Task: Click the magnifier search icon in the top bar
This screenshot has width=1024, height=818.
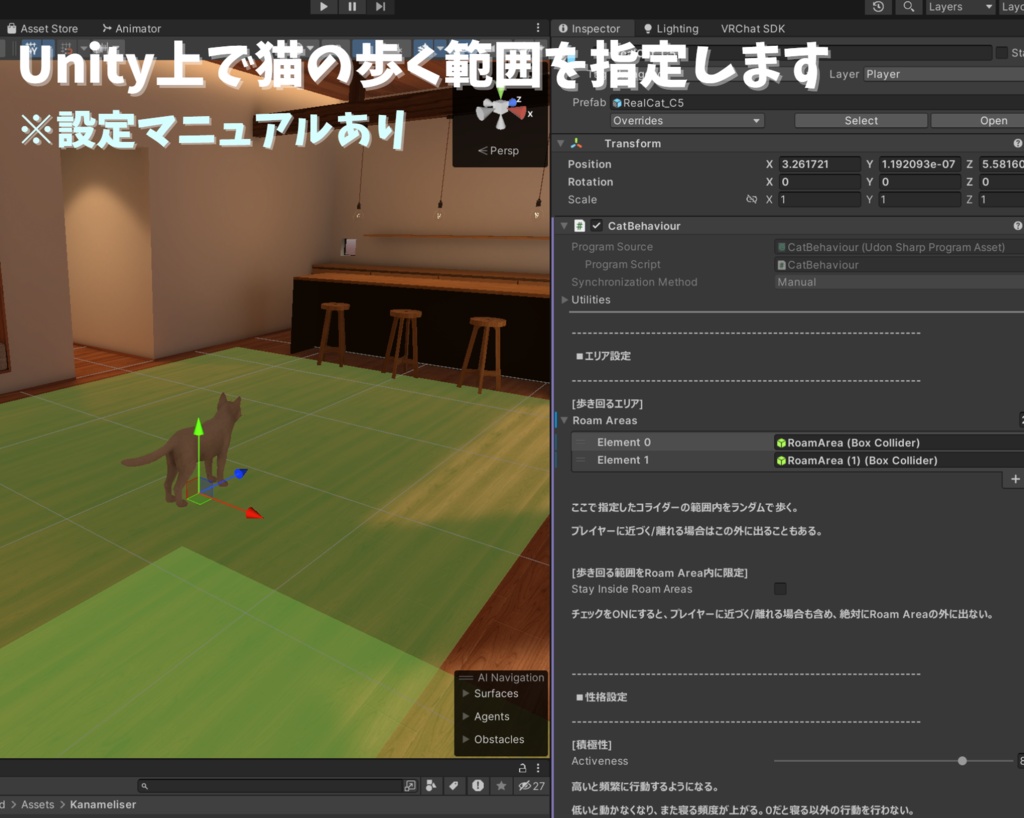Action: [x=908, y=7]
